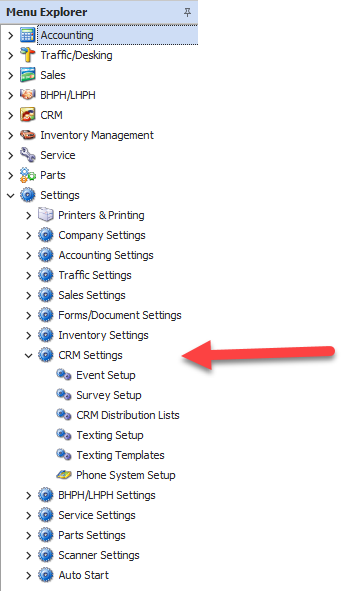
Task: Click the Service wrench icon
Action: (x=28, y=155)
